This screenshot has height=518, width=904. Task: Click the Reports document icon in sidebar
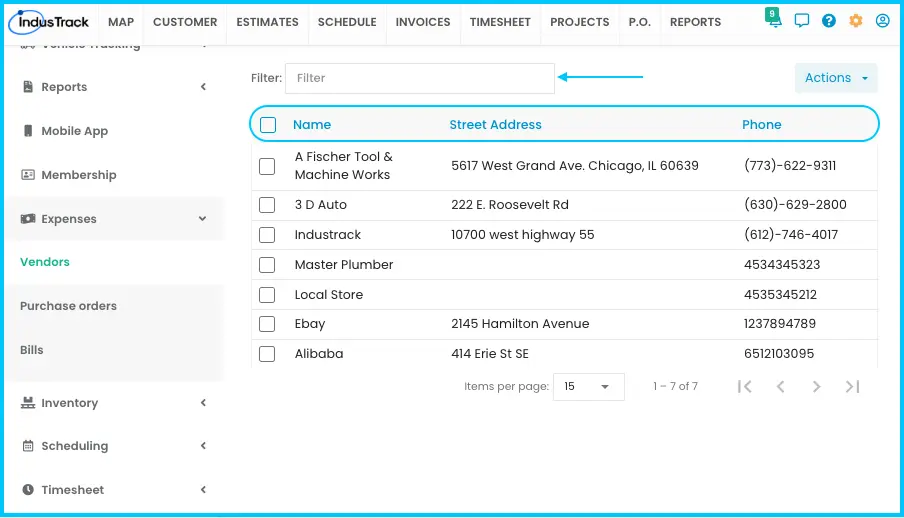[28, 87]
